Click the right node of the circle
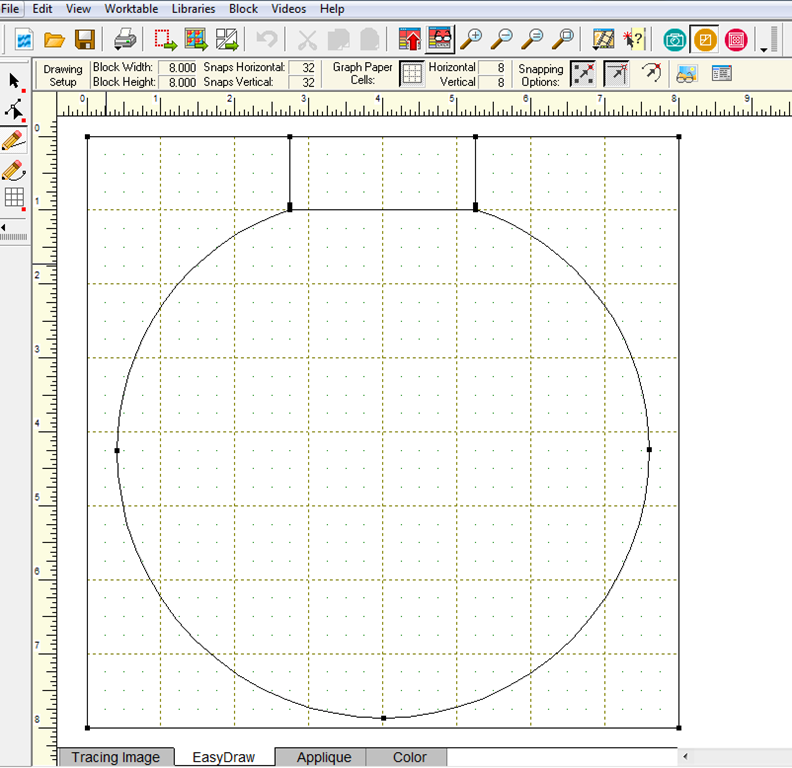 [649, 449]
